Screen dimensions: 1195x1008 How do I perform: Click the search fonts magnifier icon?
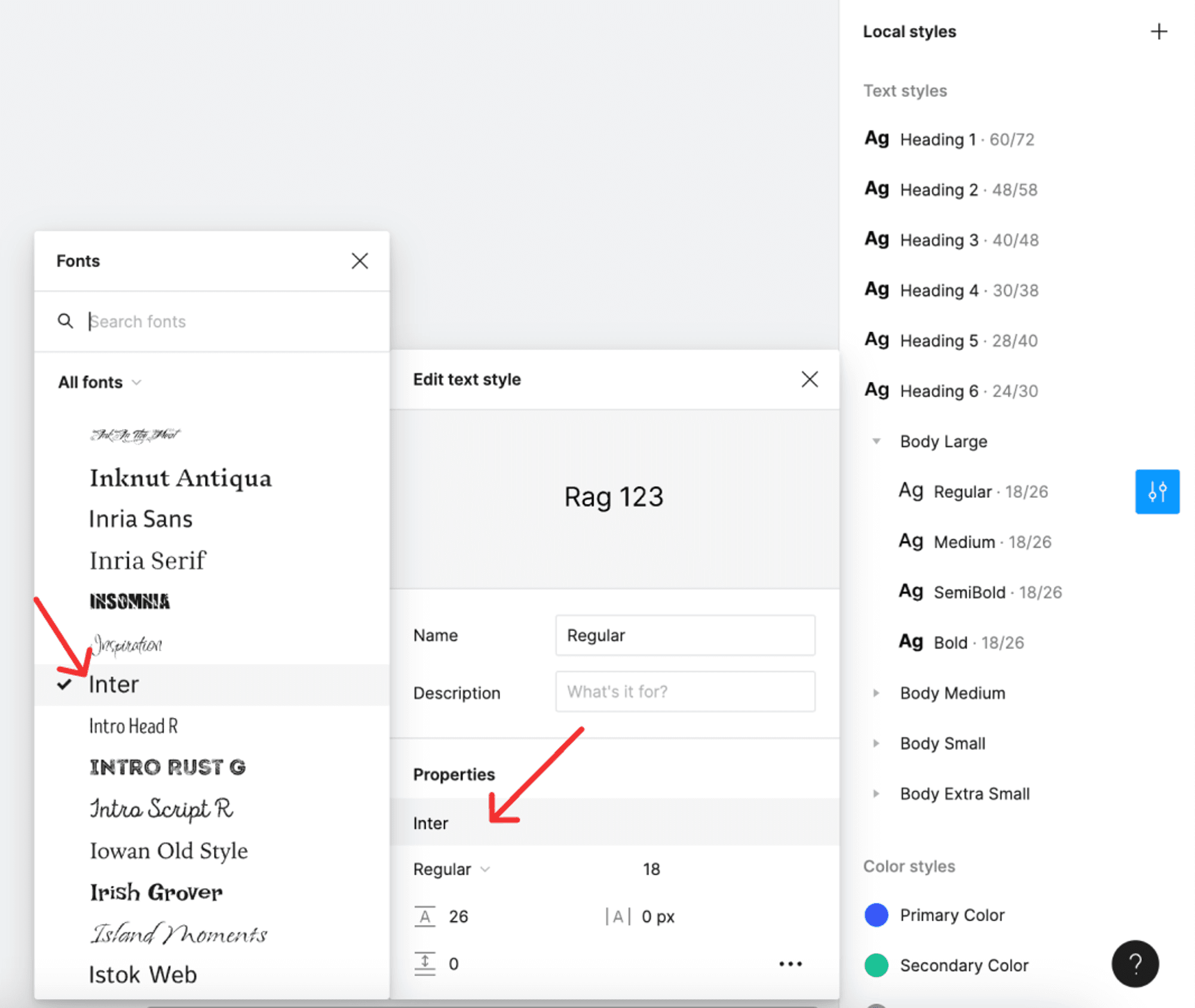(x=65, y=320)
